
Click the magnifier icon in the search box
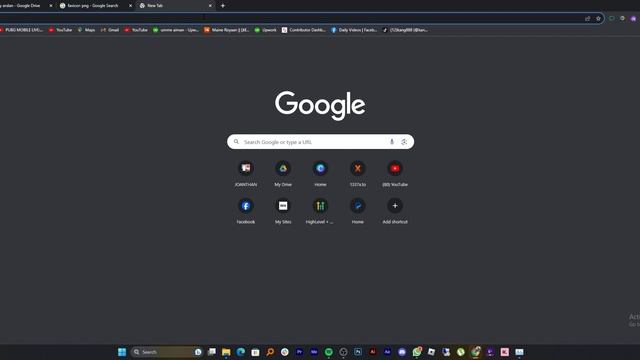(x=236, y=142)
